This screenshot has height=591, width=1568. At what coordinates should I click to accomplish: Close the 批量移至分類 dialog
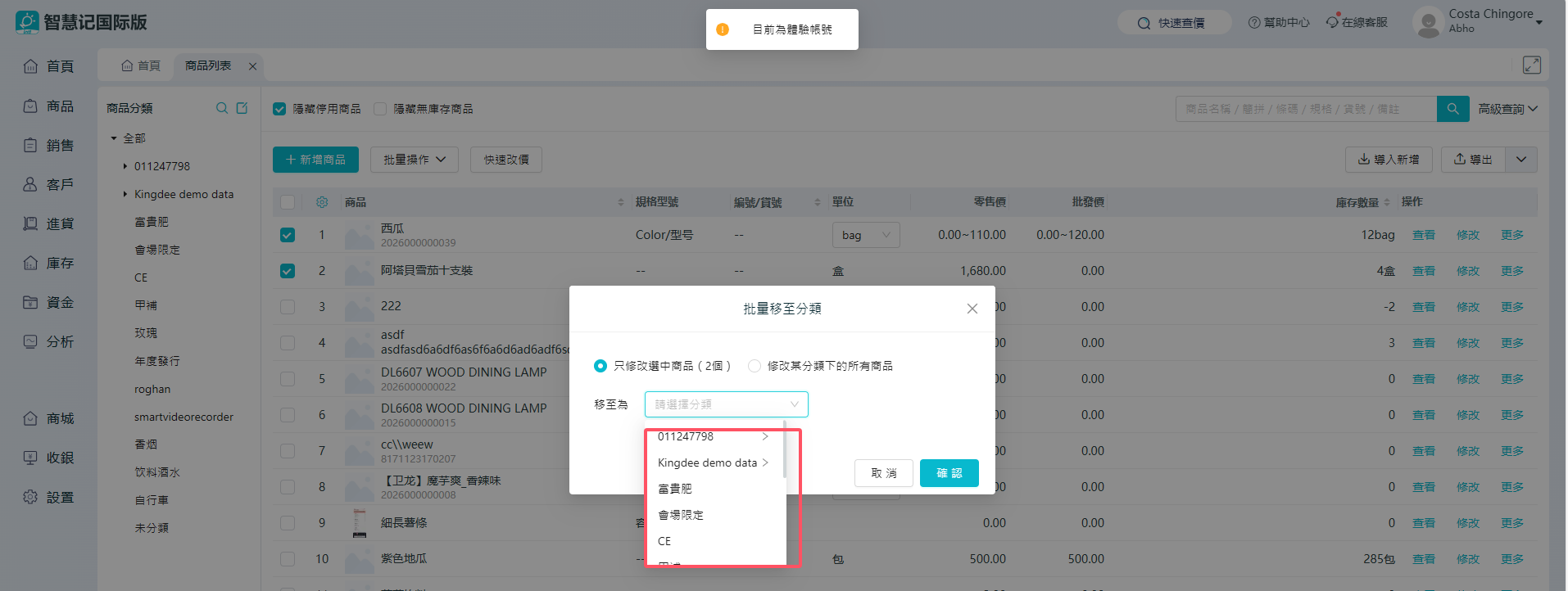coord(972,309)
